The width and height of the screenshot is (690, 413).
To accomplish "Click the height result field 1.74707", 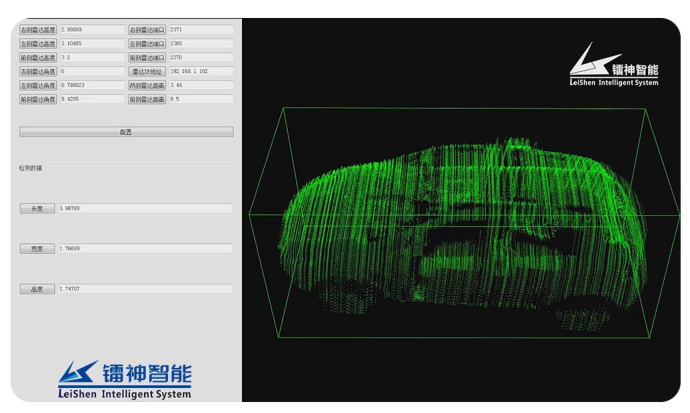I will 145,289.
